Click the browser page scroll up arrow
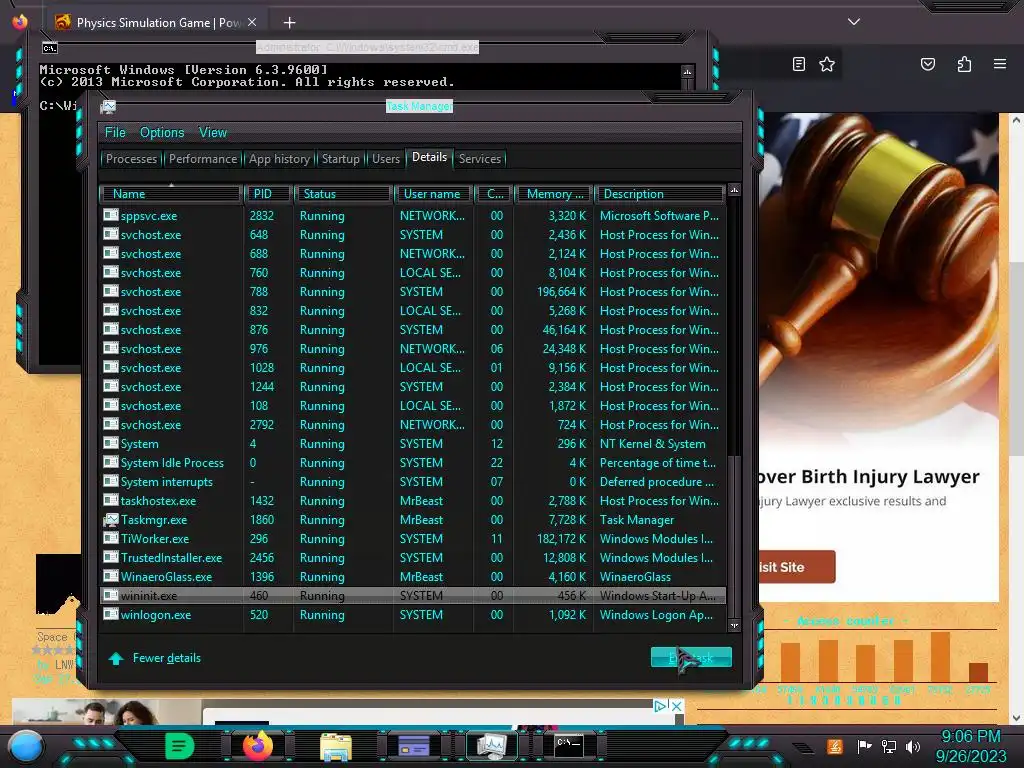This screenshot has height=768, width=1024. tap(1016, 120)
